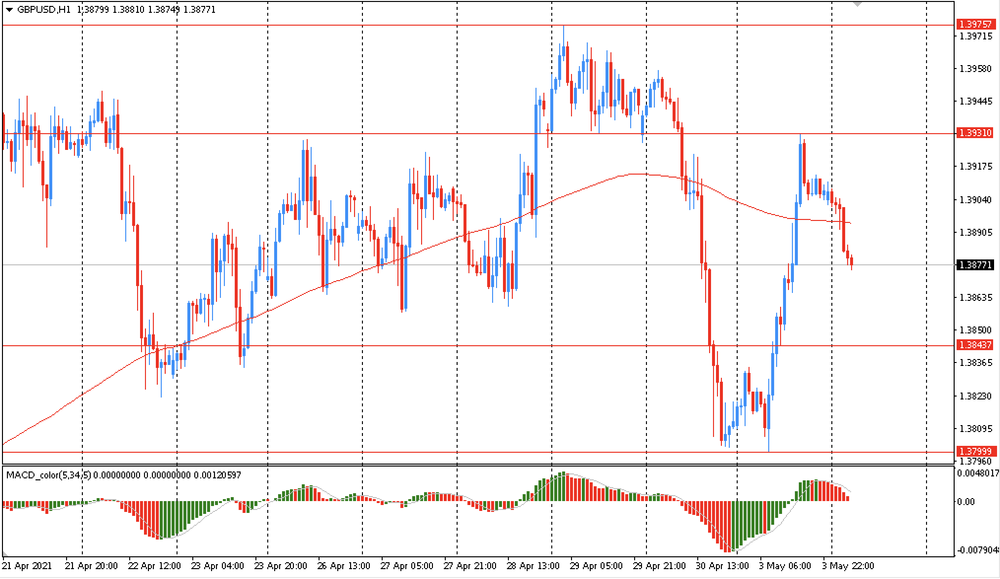The width and height of the screenshot is (1000, 579).
Task: Click the MACD scale 0.0048017 value
Action: point(978,473)
